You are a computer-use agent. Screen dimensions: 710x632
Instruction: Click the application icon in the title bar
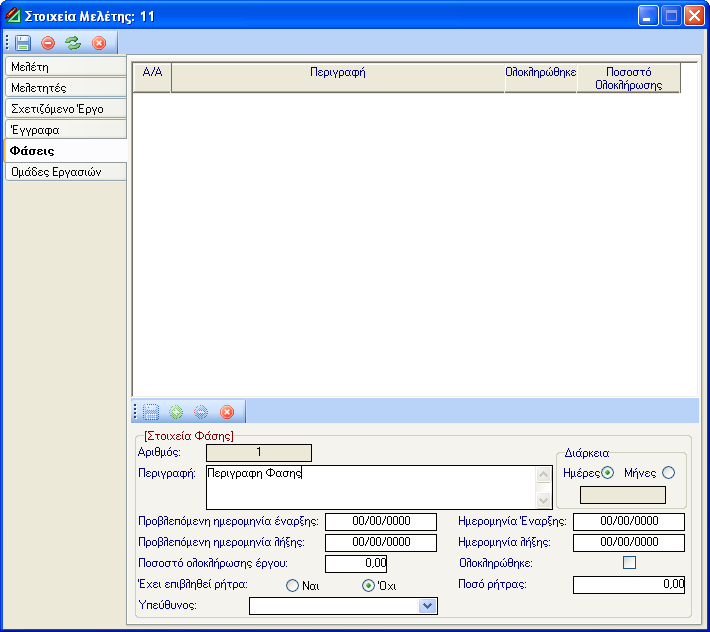(13, 16)
